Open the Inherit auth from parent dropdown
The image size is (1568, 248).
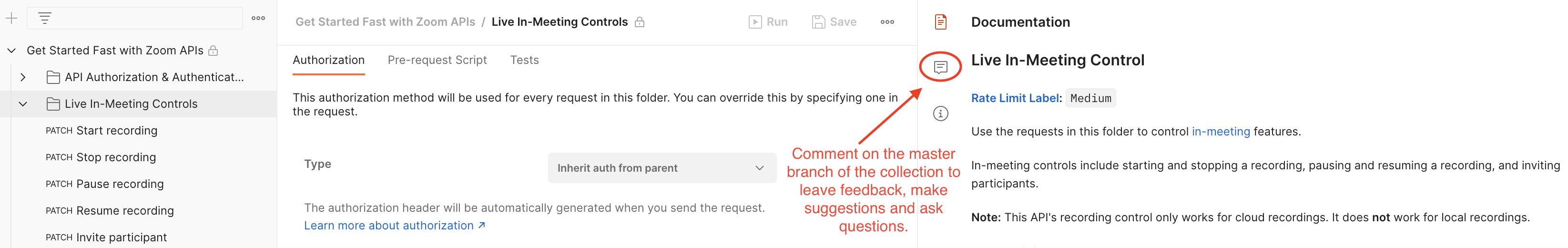(662, 168)
